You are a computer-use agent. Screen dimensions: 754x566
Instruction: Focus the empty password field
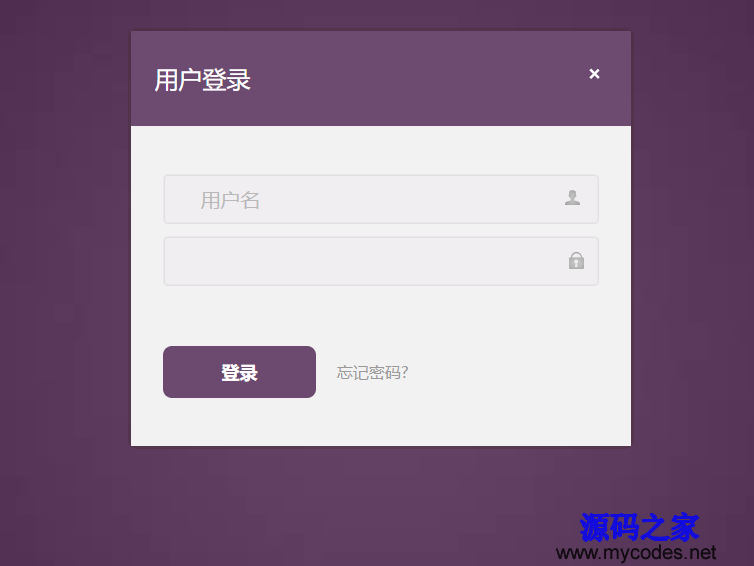click(381, 261)
